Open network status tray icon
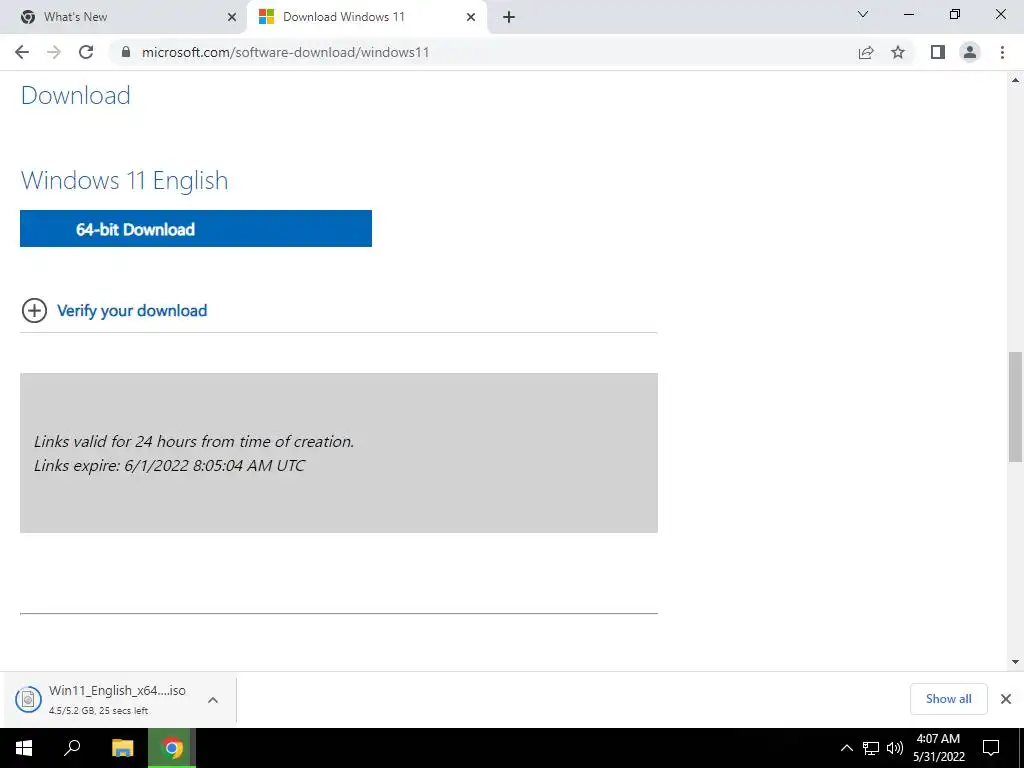 click(x=871, y=748)
